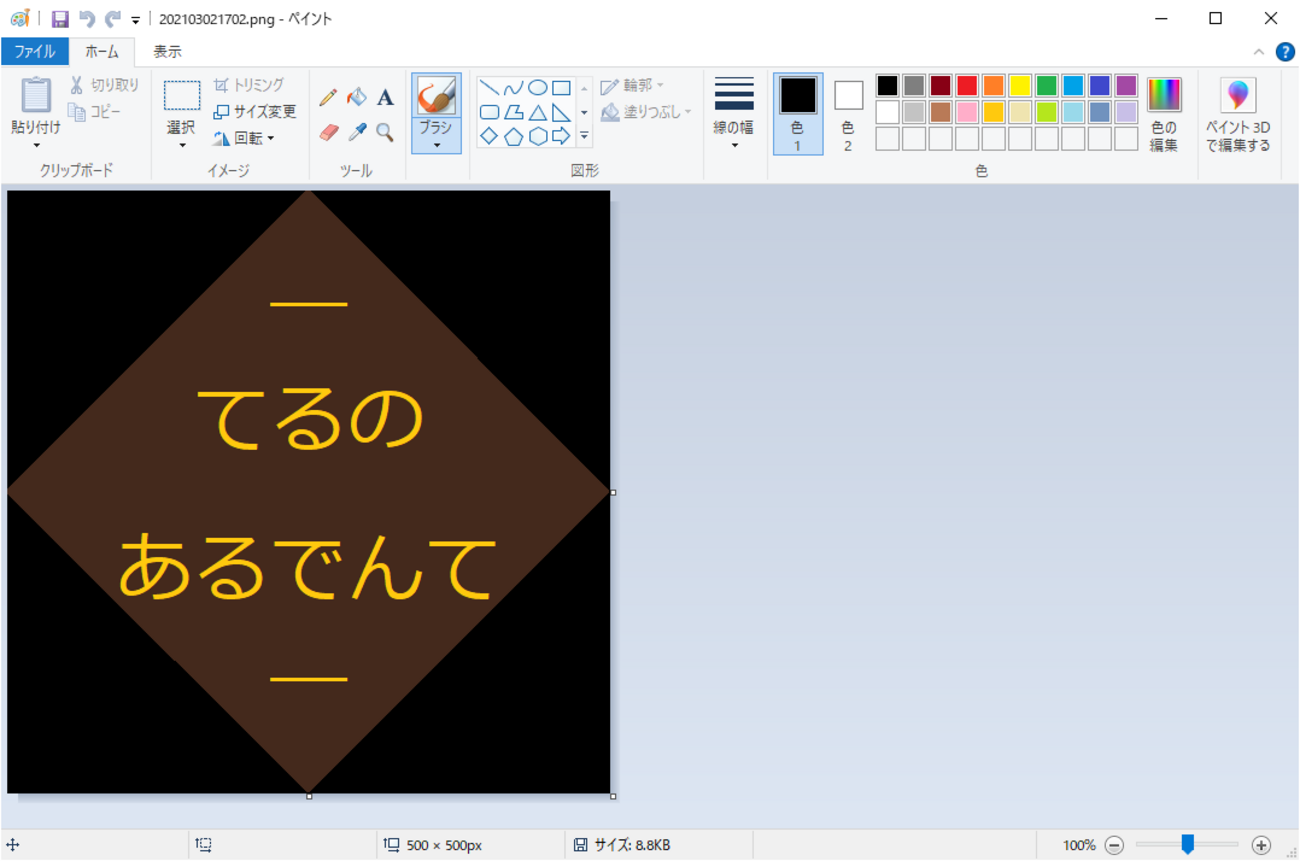Choose the rounded rectangle shape
The image size is (1300, 861).
489,112
